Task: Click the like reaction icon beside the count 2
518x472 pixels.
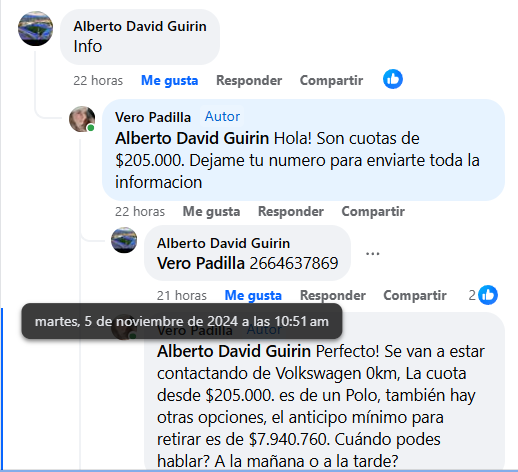Action: pos(488,295)
